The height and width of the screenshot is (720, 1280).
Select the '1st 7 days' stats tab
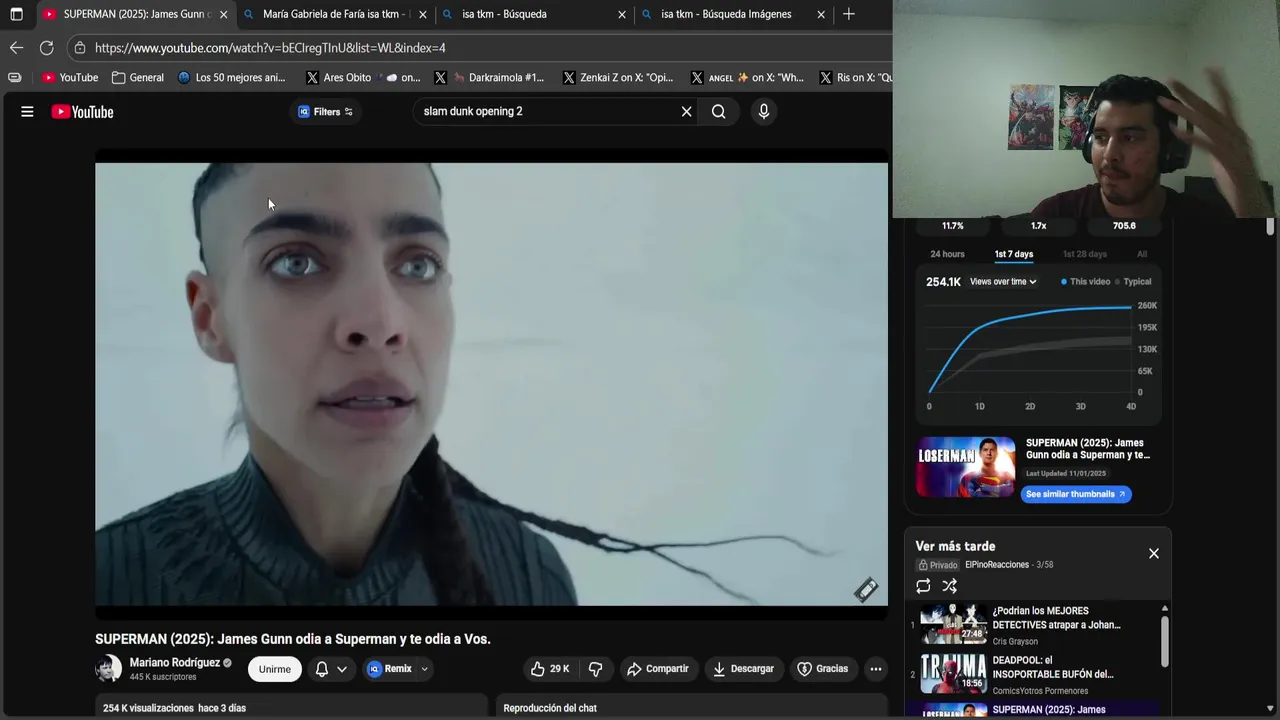pyautogui.click(x=1014, y=254)
